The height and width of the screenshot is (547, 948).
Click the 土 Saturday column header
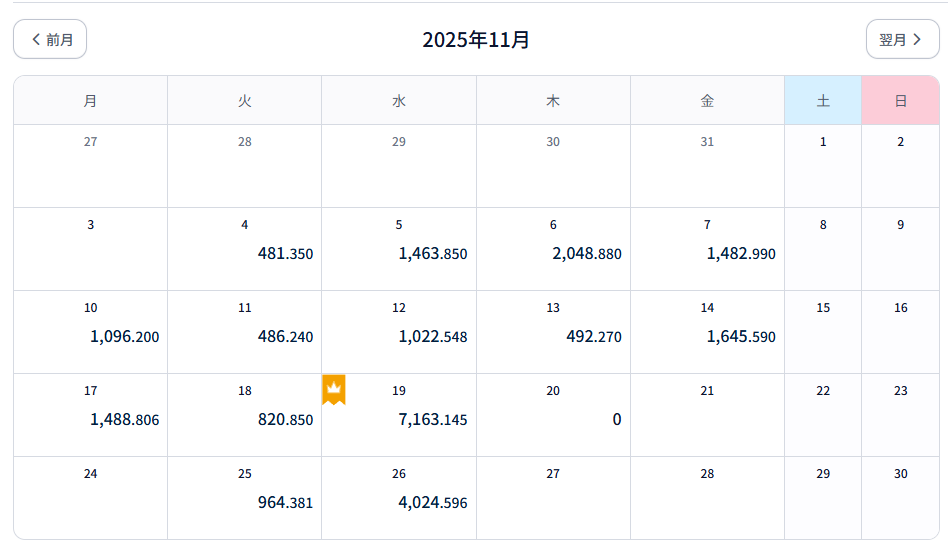[x=823, y=101]
